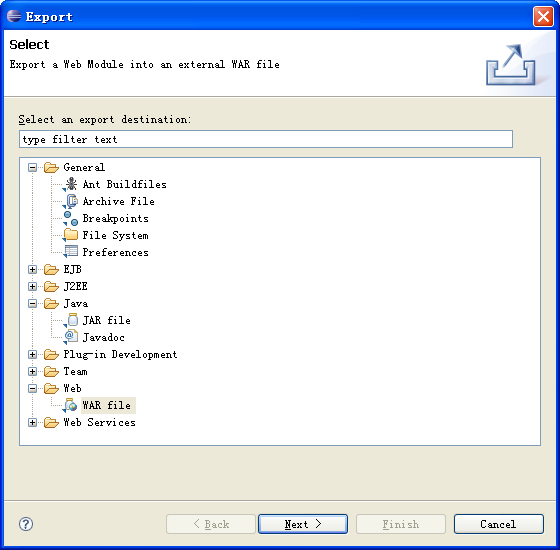
Task: Select the WAR file entry
Action: click(x=106, y=405)
